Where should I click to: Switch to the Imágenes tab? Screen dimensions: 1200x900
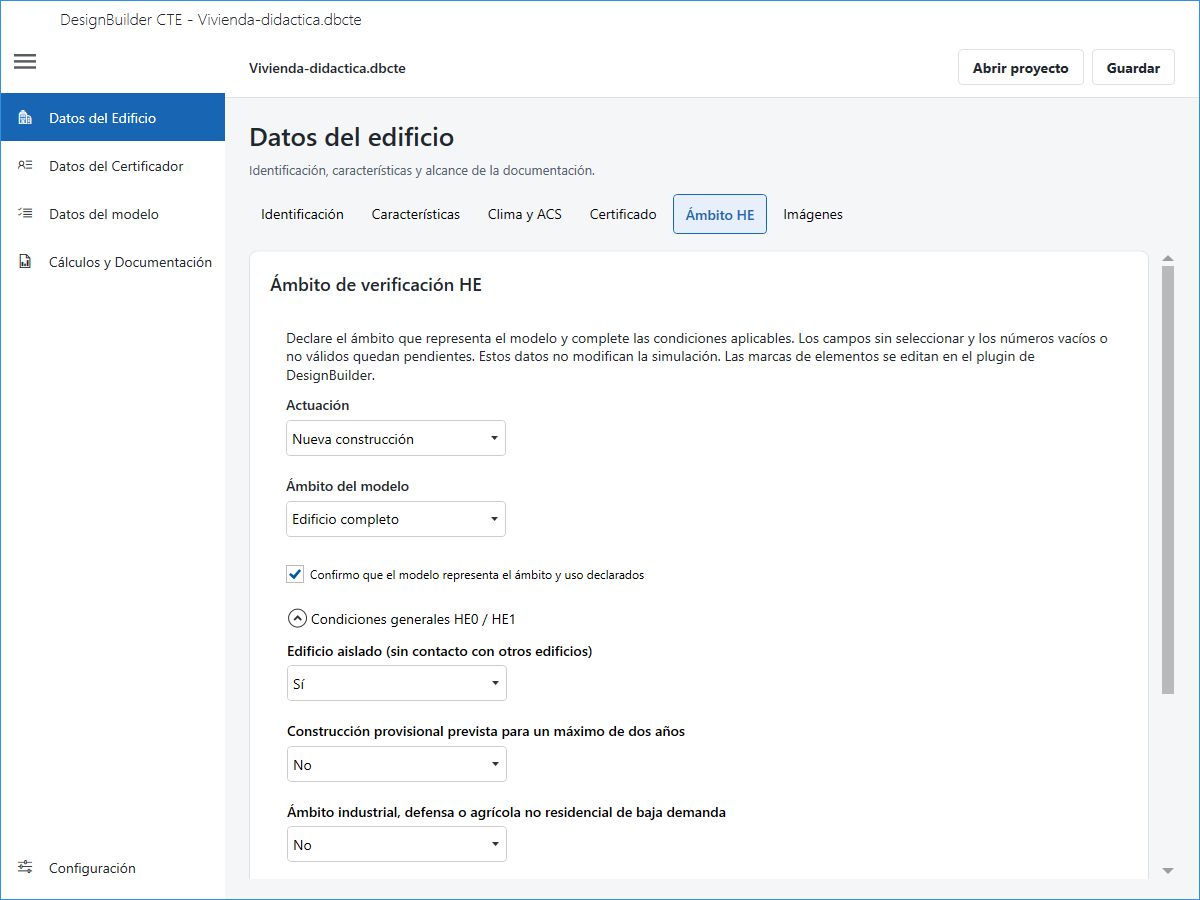813,214
